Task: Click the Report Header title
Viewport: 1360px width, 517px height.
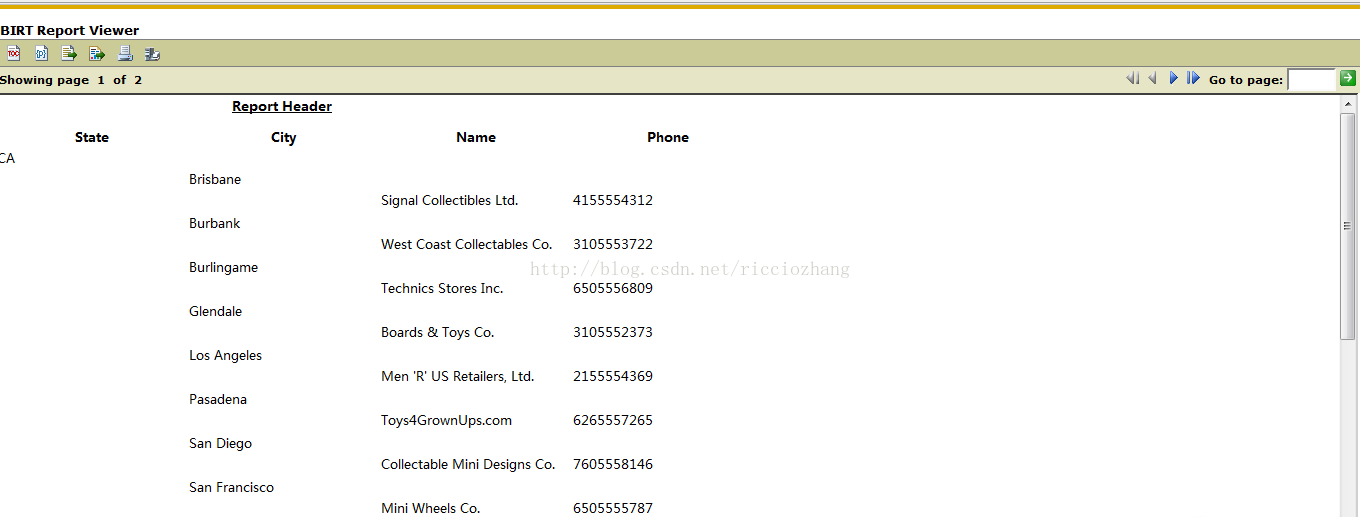Action: [x=282, y=106]
